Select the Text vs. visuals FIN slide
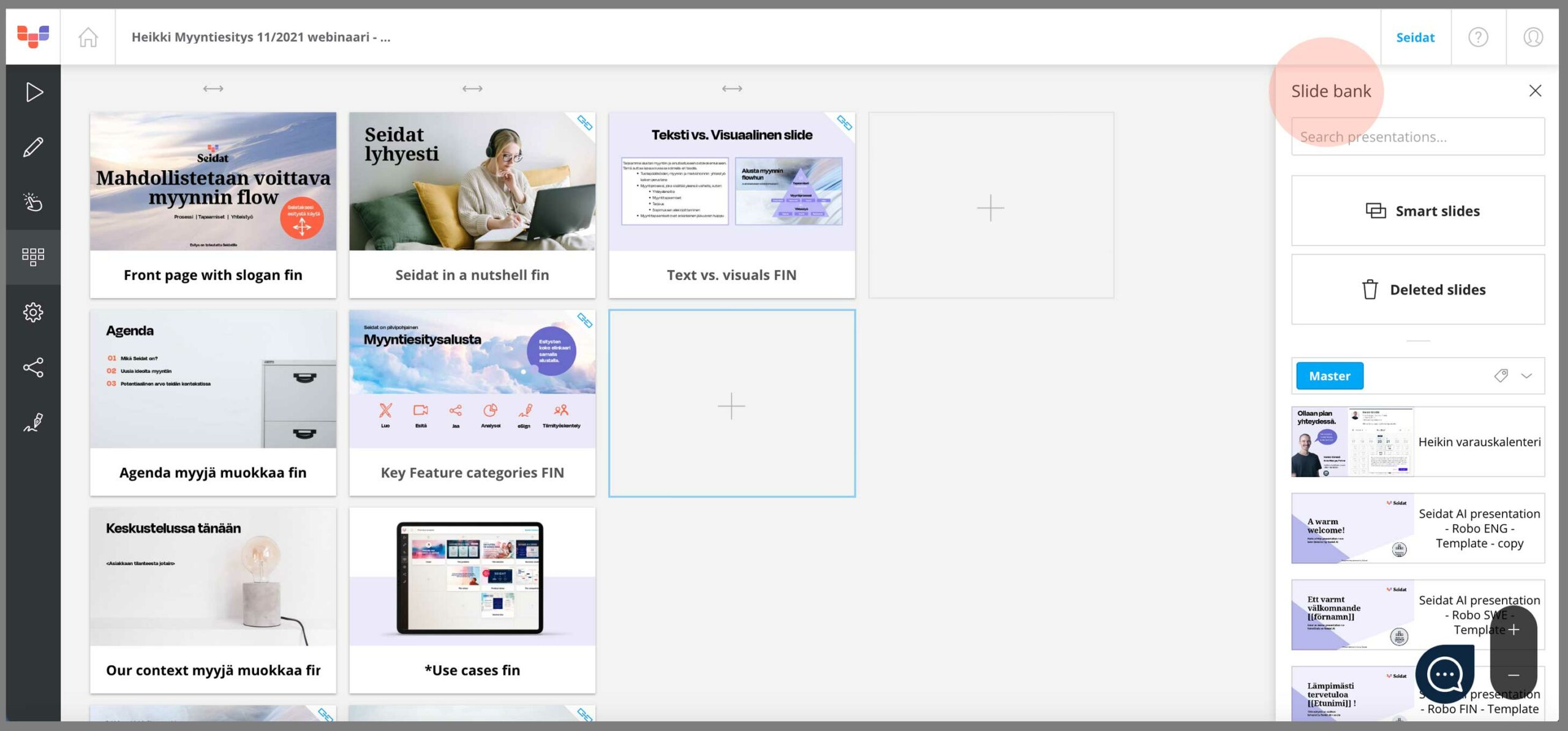The image size is (1568, 731). (x=732, y=205)
